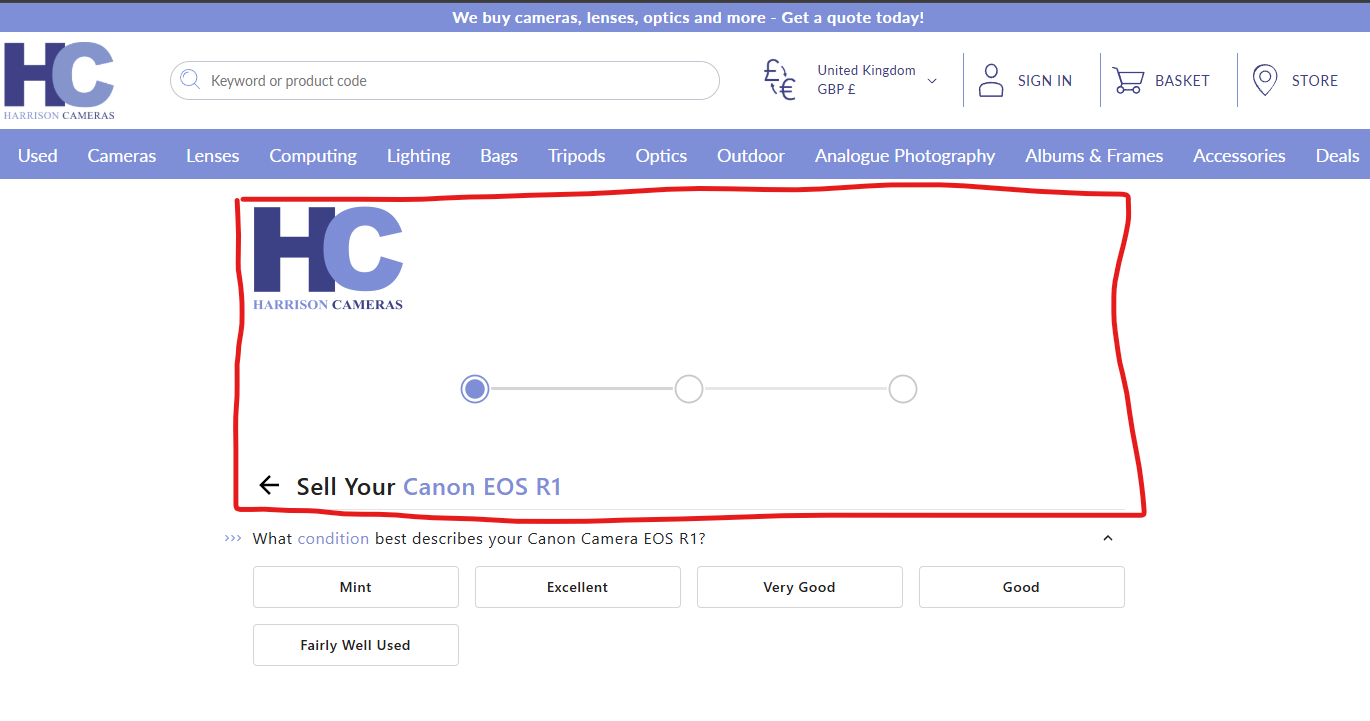Click the condition question text

(479, 538)
